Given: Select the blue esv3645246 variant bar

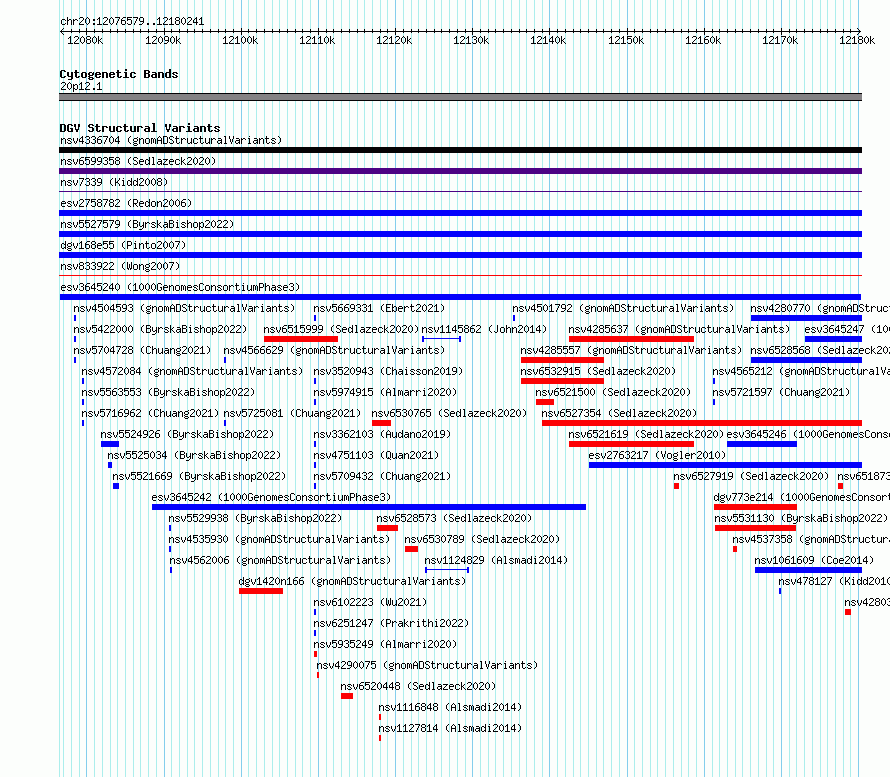Looking at the screenshot, I should point(762,444).
